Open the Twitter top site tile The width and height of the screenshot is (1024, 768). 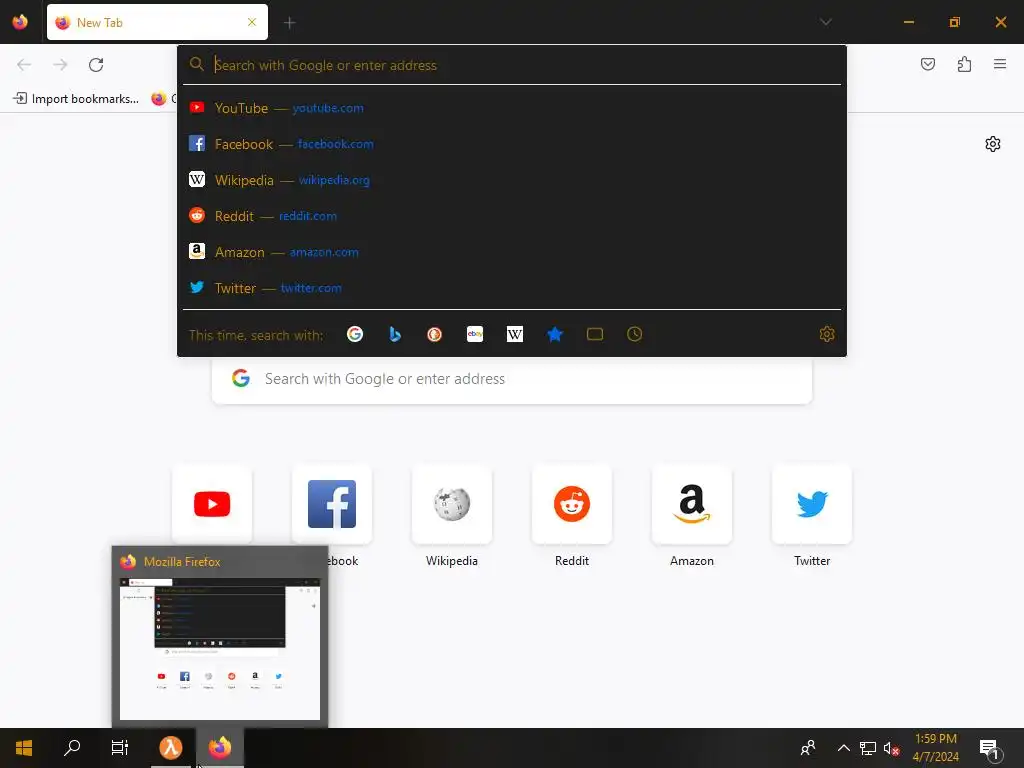tap(812, 504)
